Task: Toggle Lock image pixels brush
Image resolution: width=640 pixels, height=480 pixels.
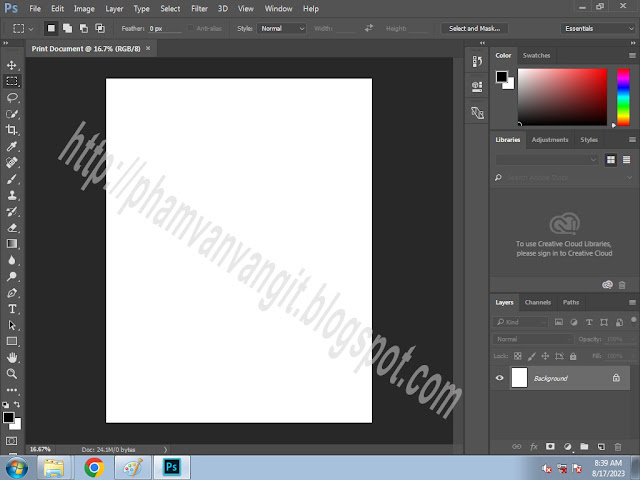Action: point(531,356)
